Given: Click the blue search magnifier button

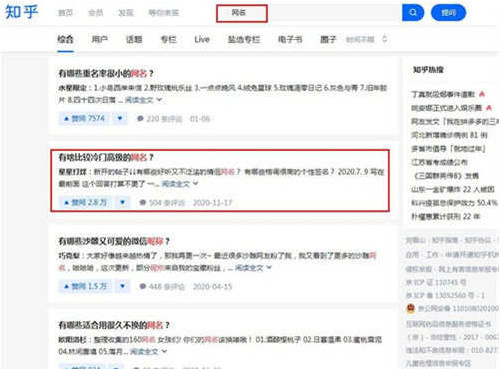Looking at the screenshot, I should tap(413, 13).
